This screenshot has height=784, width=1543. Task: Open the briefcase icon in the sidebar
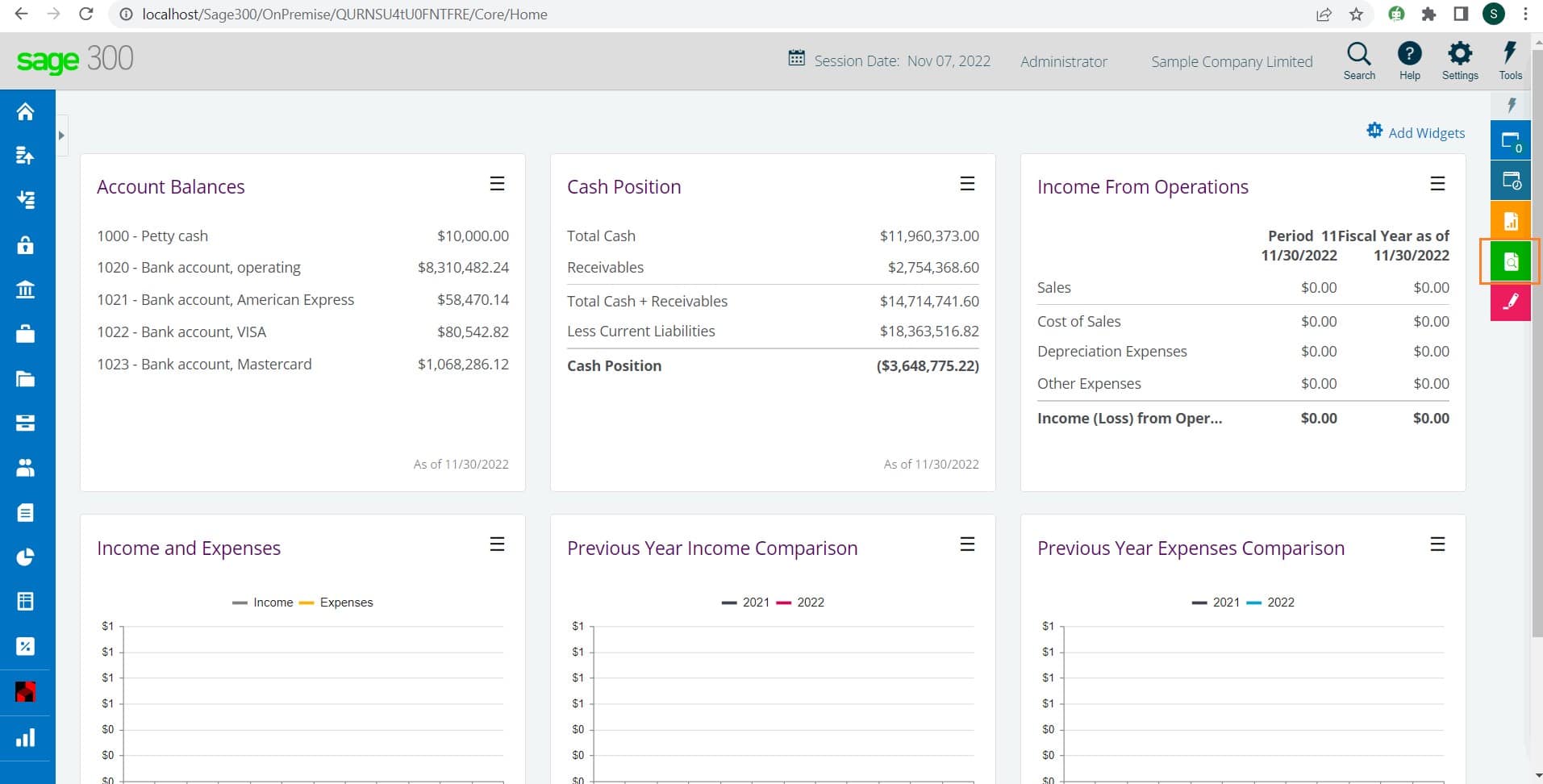[25, 334]
